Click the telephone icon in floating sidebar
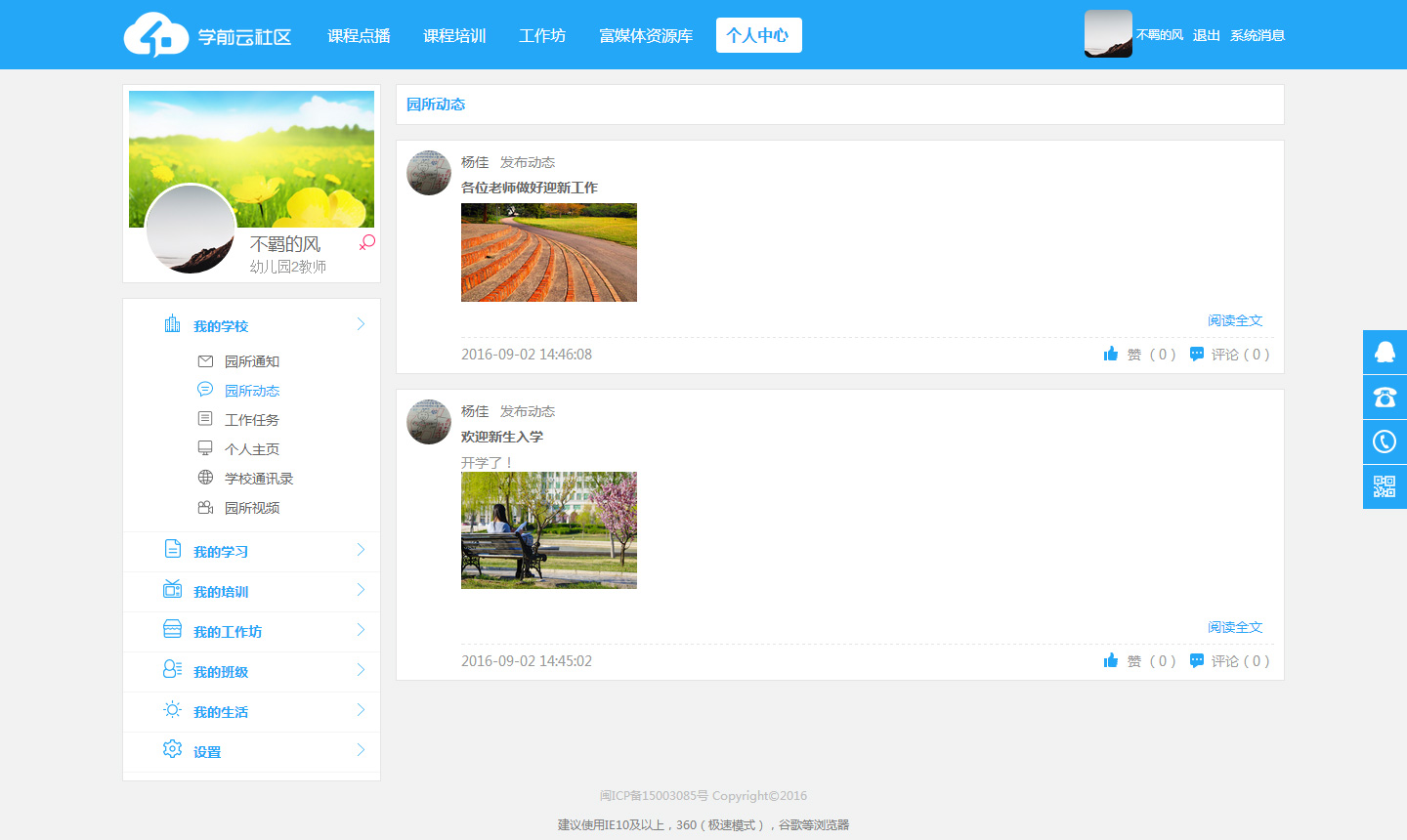The height and width of the screenshot is (840, 1407). 1385,397
